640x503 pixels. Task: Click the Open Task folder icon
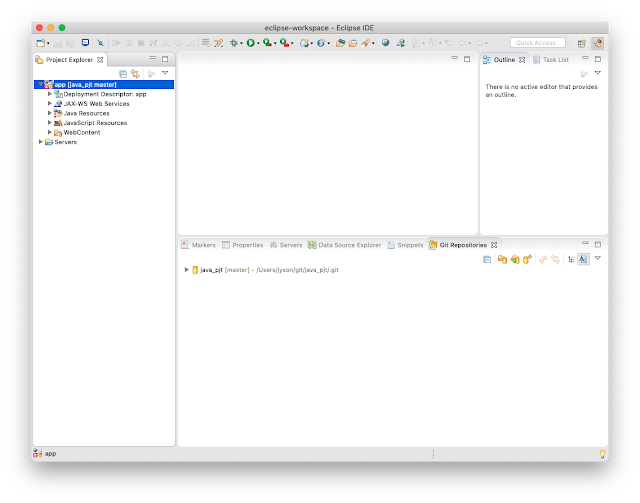point(353,43)
